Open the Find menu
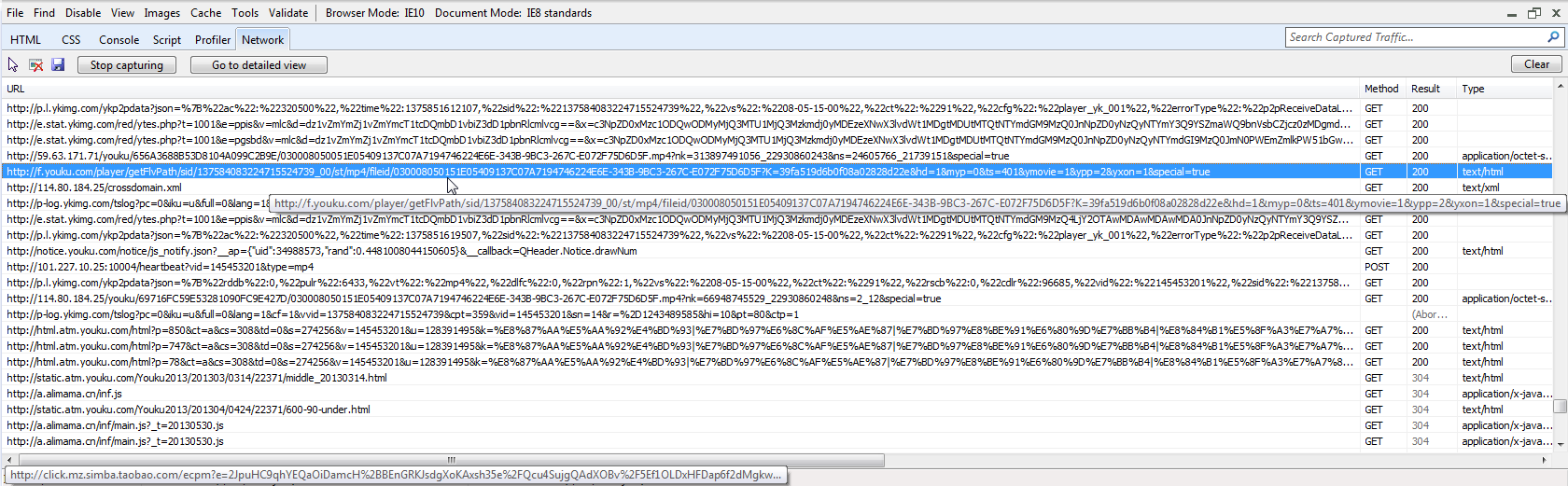The image size is (1568, 486). (x=44, y=13)
